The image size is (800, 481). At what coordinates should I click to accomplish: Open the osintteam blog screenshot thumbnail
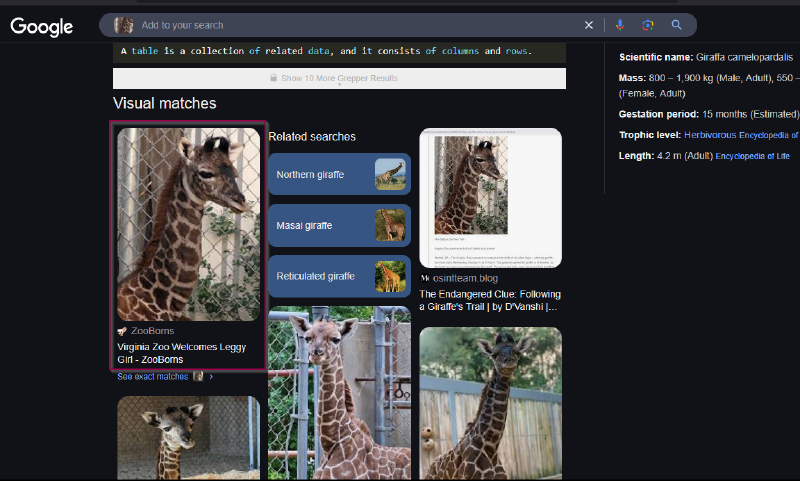(x=490, y=198)
